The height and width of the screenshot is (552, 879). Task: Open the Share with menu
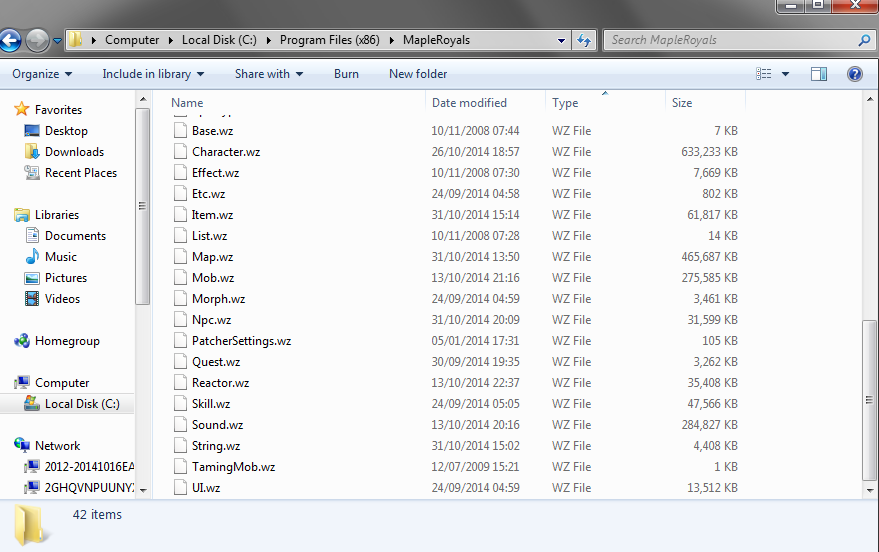(x=269, y=74)
